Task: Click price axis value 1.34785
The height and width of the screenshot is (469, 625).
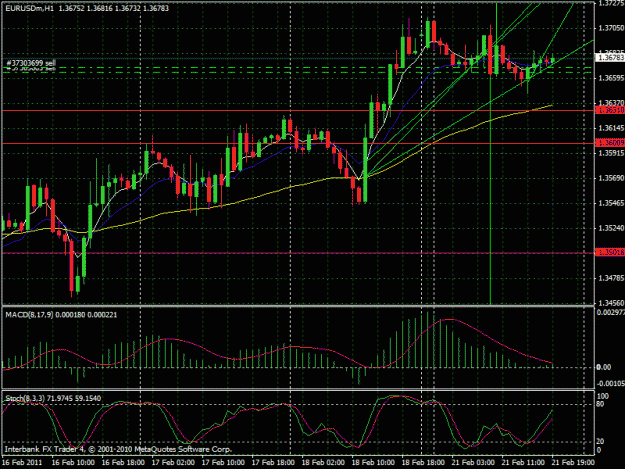Action: [x=611, y=278]
